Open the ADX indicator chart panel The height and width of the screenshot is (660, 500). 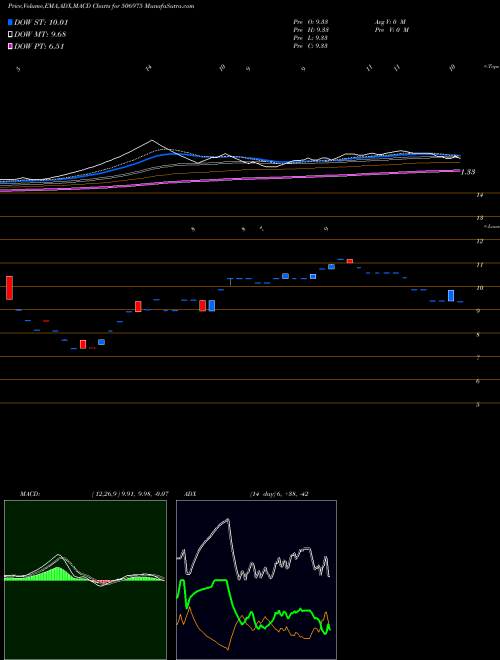click(256, 580)
